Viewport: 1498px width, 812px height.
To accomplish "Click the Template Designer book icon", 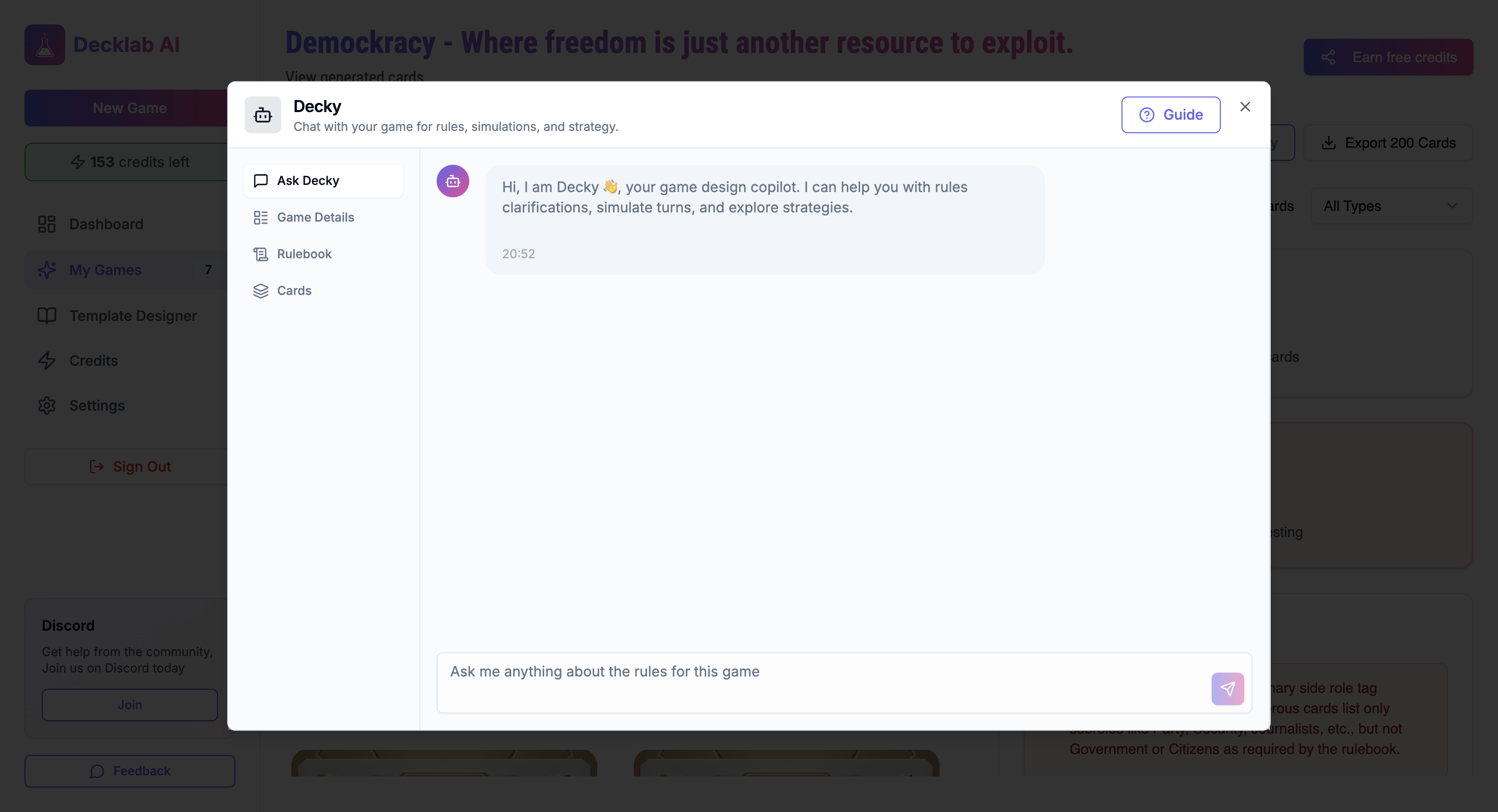I will click(46, 315).
